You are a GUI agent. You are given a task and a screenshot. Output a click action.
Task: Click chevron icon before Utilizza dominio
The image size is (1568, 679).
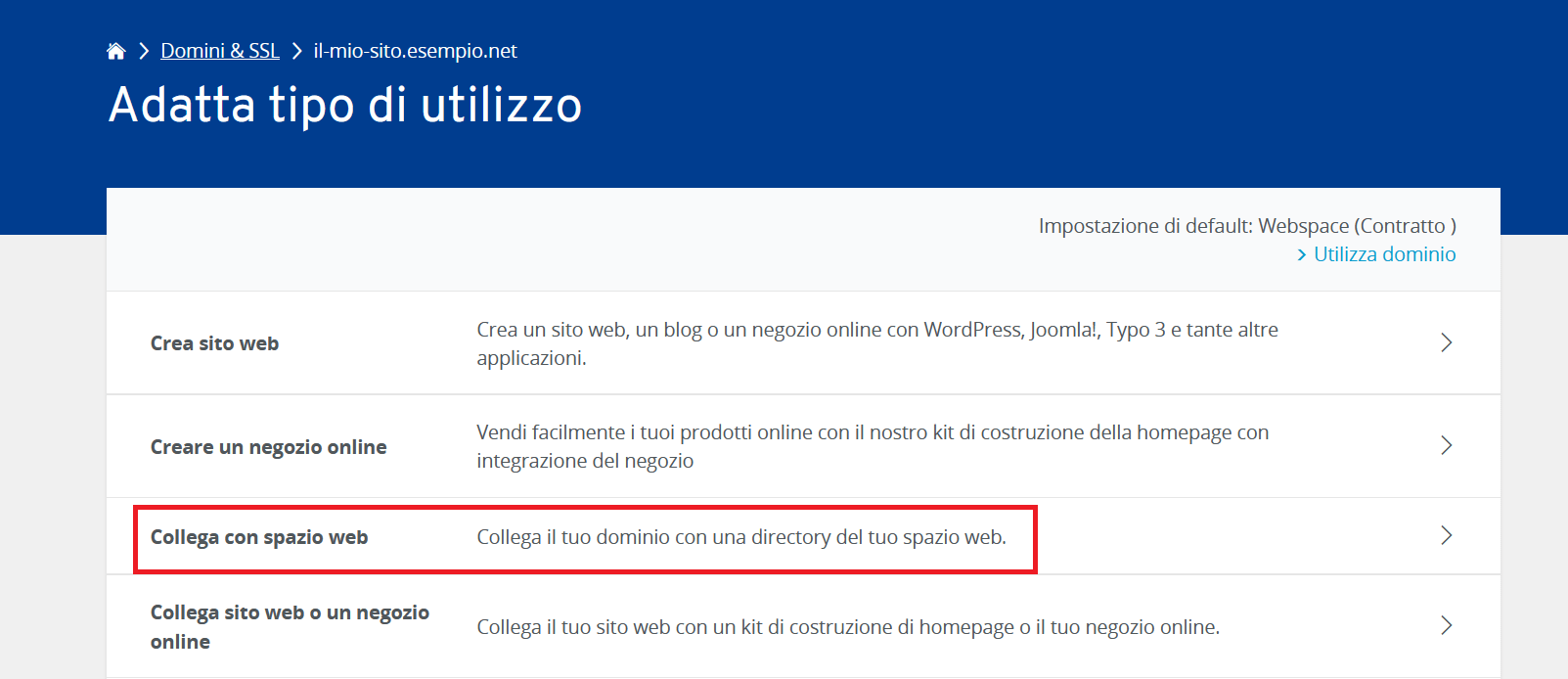pos(1302,255)
